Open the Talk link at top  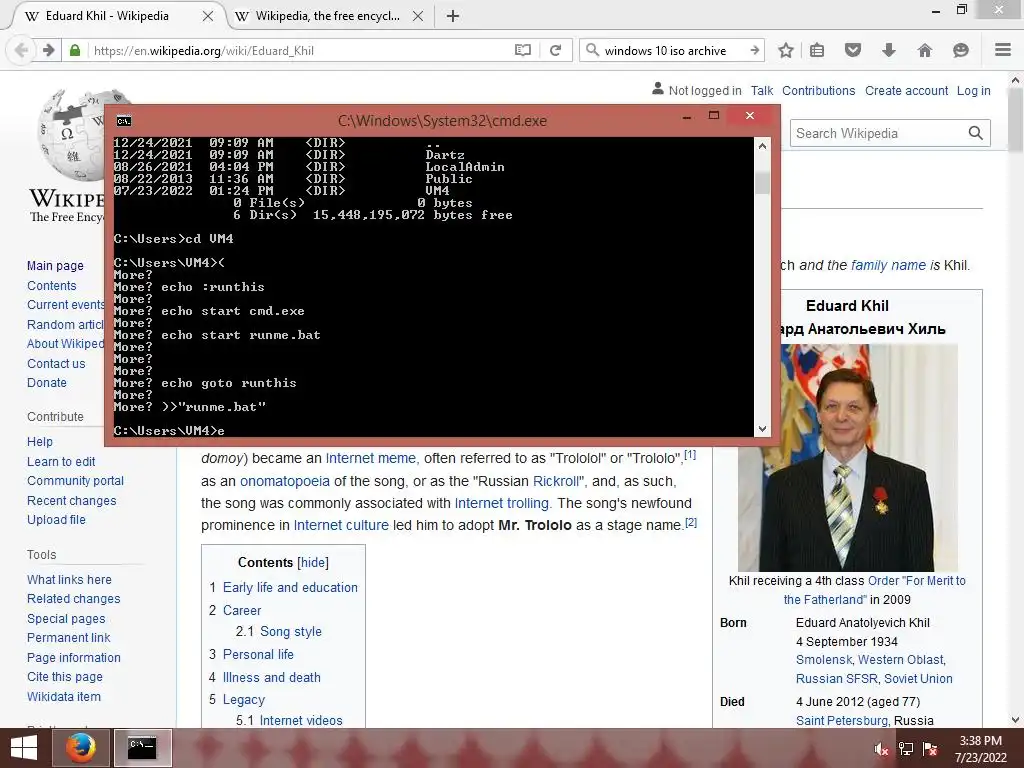761,91
